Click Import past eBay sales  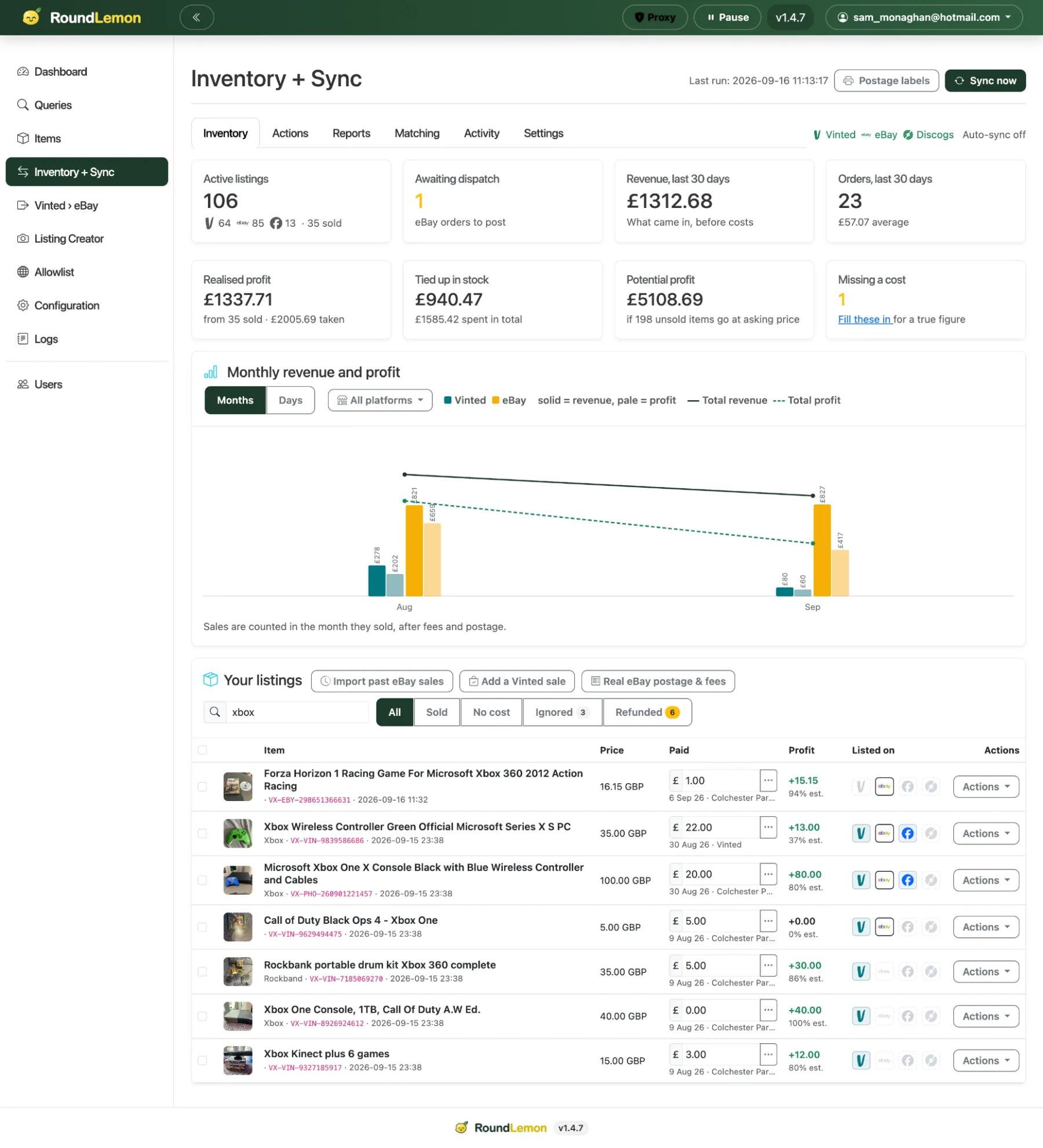(x=382, y=681)
